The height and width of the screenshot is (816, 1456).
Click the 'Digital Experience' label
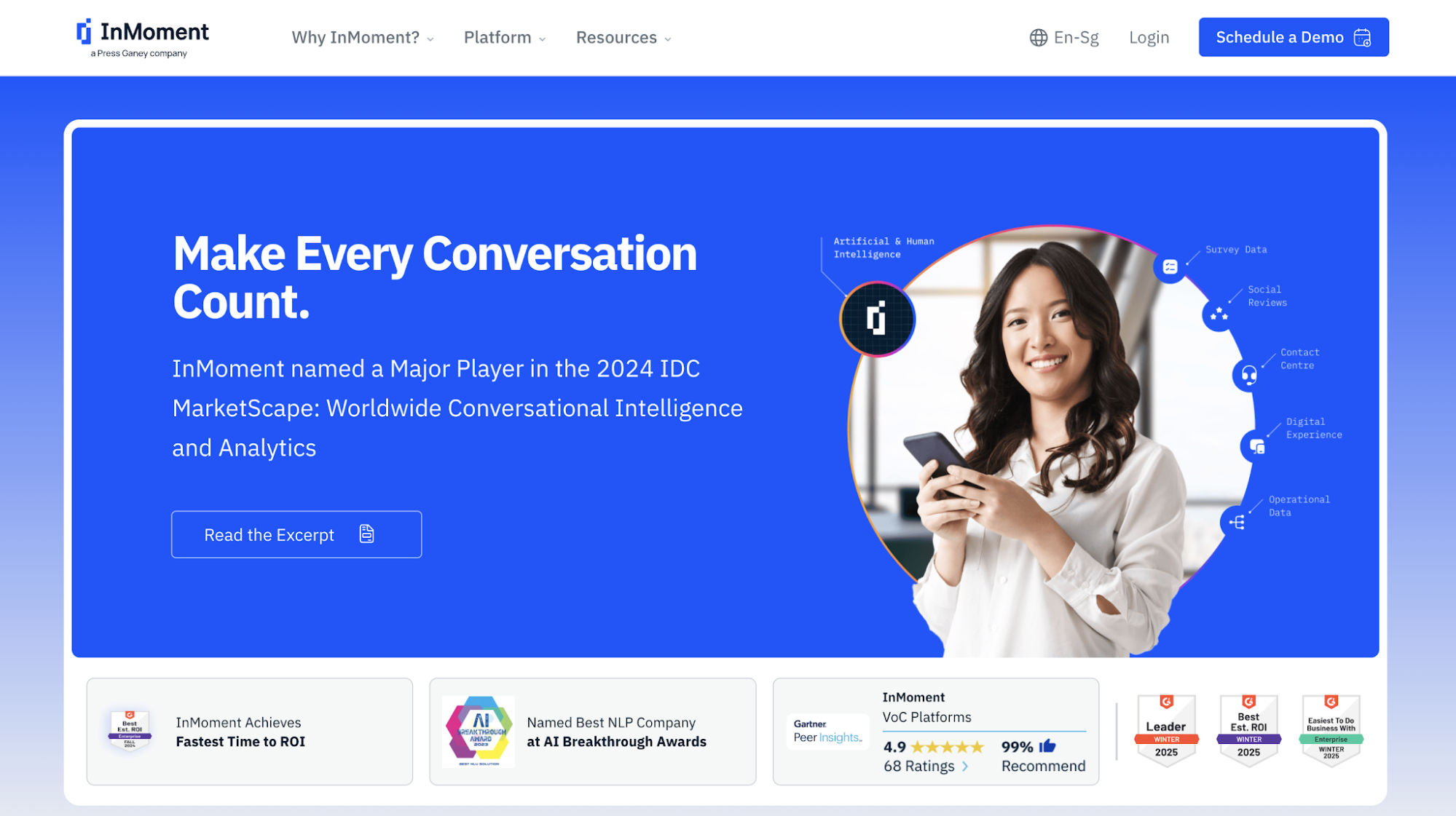point(1314,428)
